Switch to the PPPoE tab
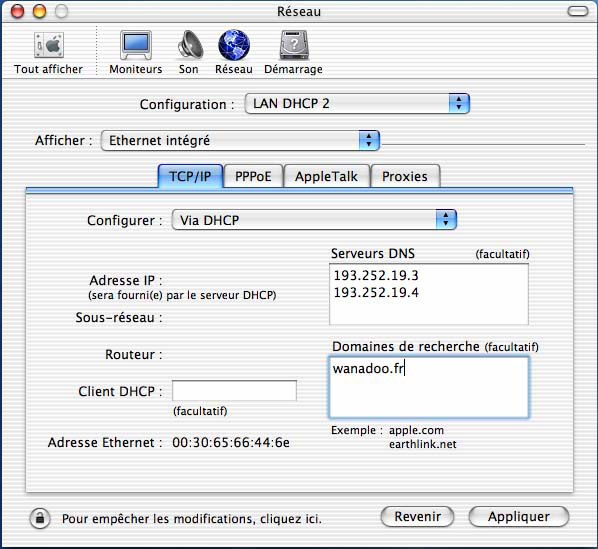This screenshot has height=549, width=598. click(253, 176)
